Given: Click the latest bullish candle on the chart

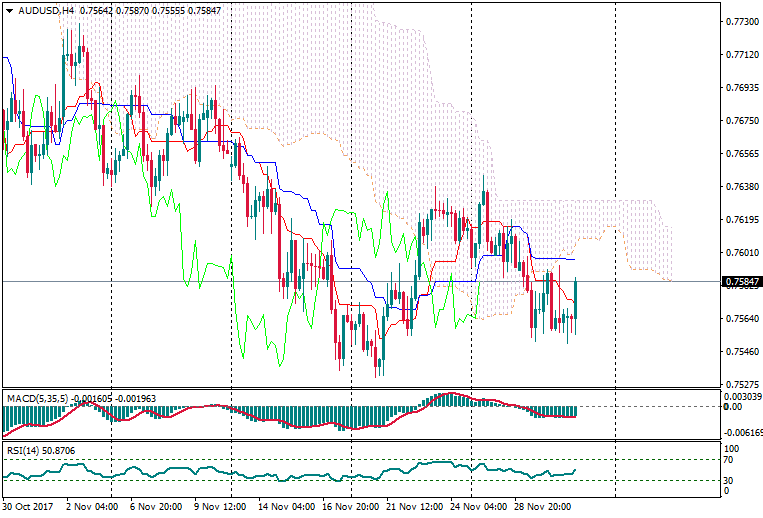Looking at the screenshot, I should (x=576, y=300).
